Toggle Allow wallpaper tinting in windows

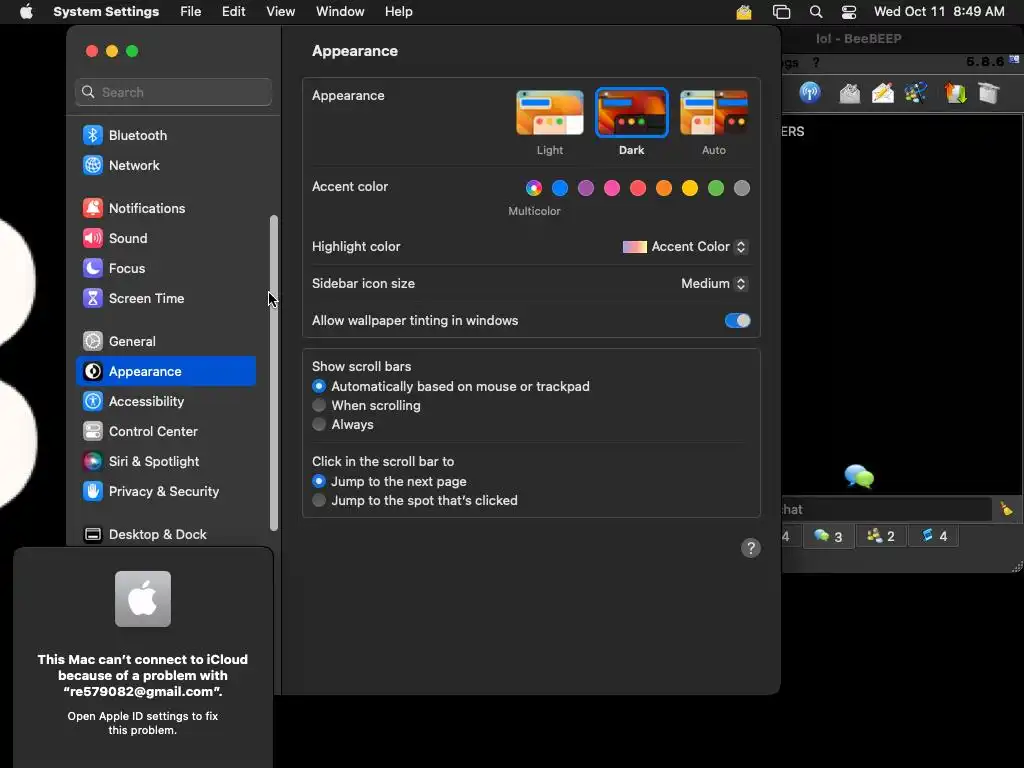pos(737,321)
